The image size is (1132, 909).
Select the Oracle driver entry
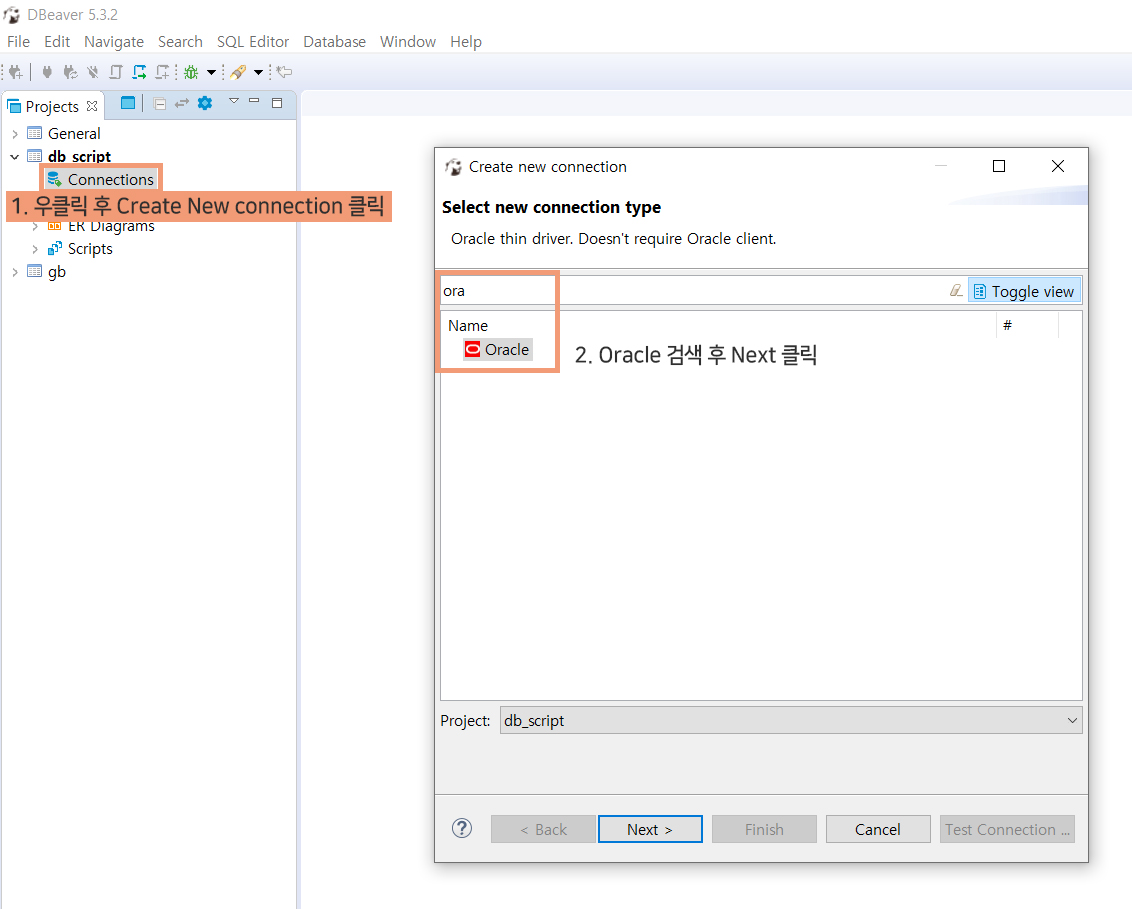(x=498, y=349)
